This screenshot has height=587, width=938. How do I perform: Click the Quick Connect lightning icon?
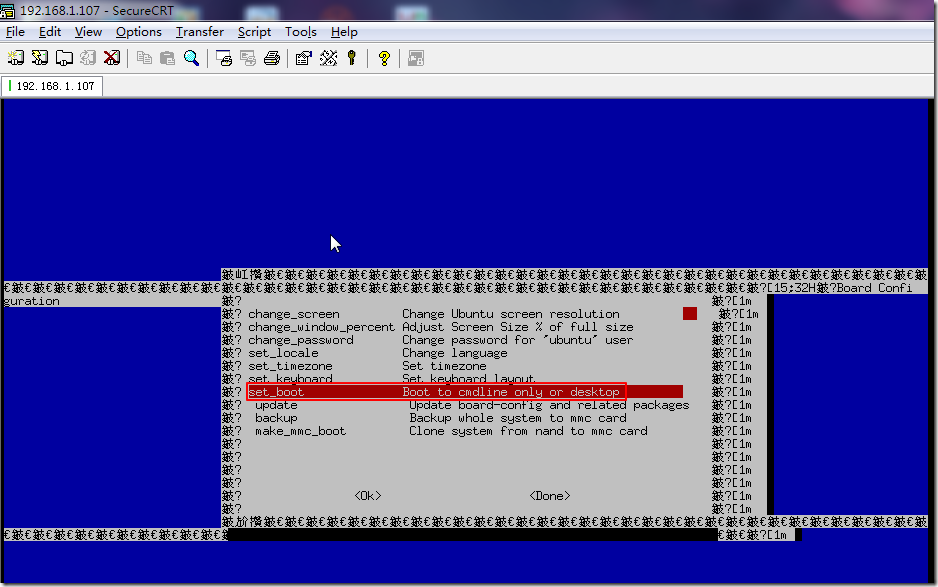point(40,58)
